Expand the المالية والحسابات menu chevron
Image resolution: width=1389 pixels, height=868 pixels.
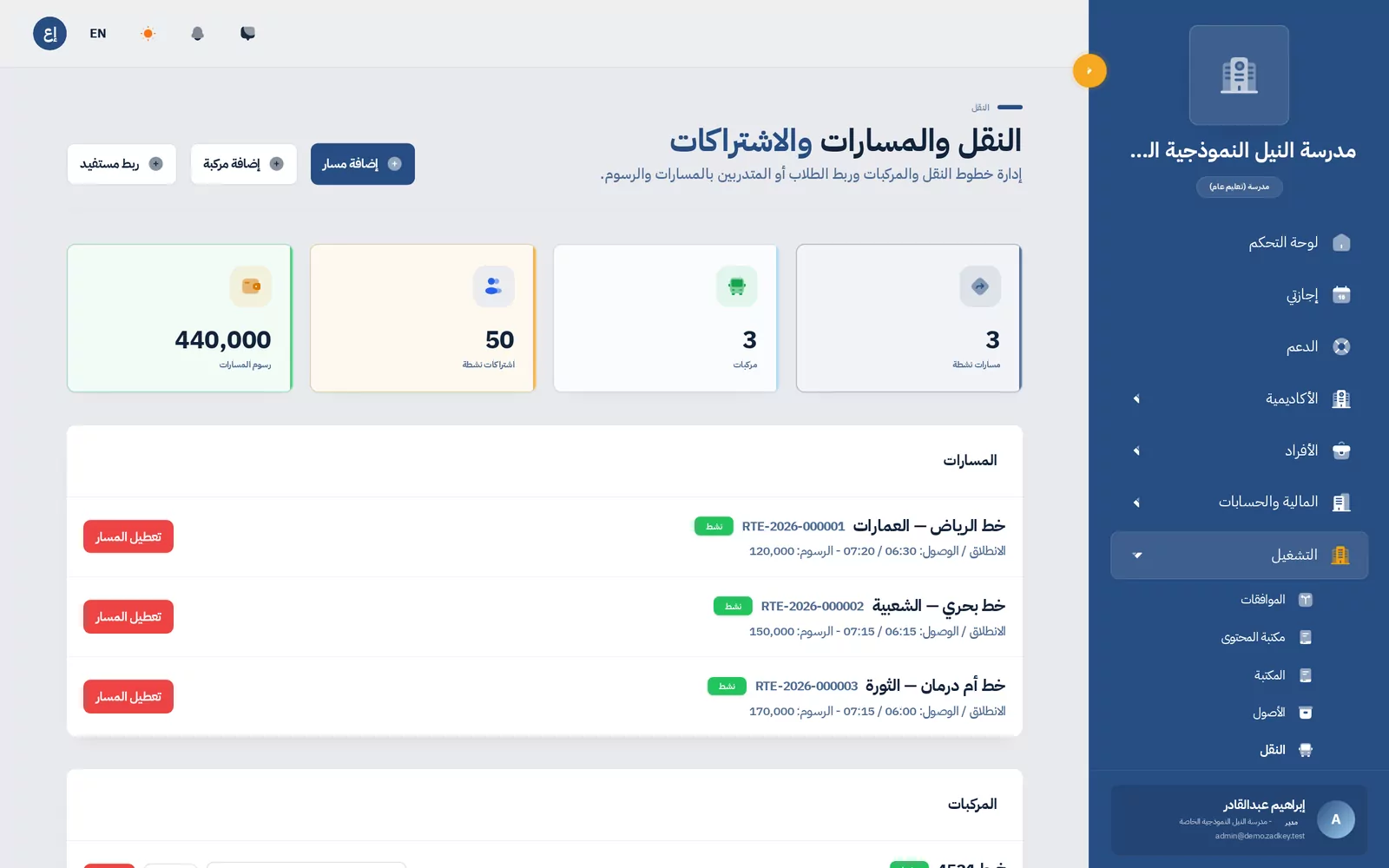pyautogui.click(x=1136, y=503)
